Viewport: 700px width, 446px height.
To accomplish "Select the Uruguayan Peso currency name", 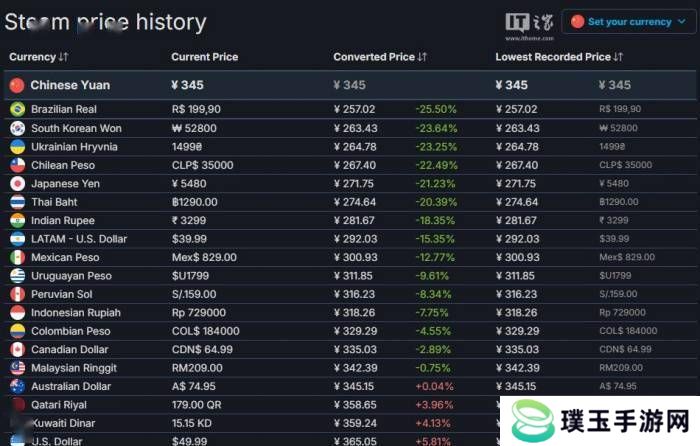I will click(71, 276).
